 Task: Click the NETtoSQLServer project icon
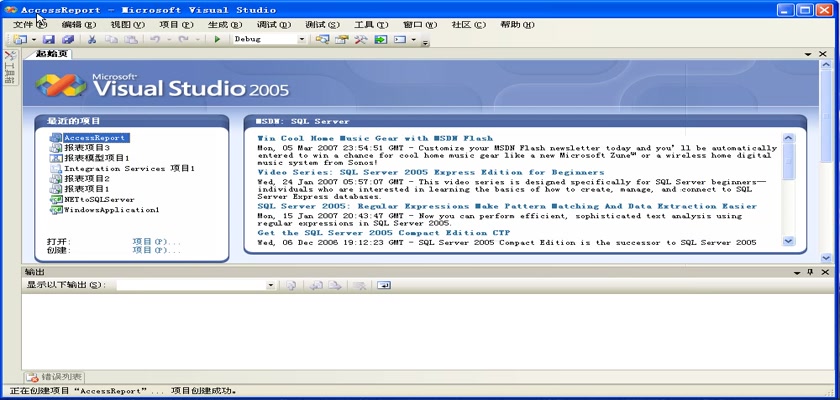(x=56, y=199)
